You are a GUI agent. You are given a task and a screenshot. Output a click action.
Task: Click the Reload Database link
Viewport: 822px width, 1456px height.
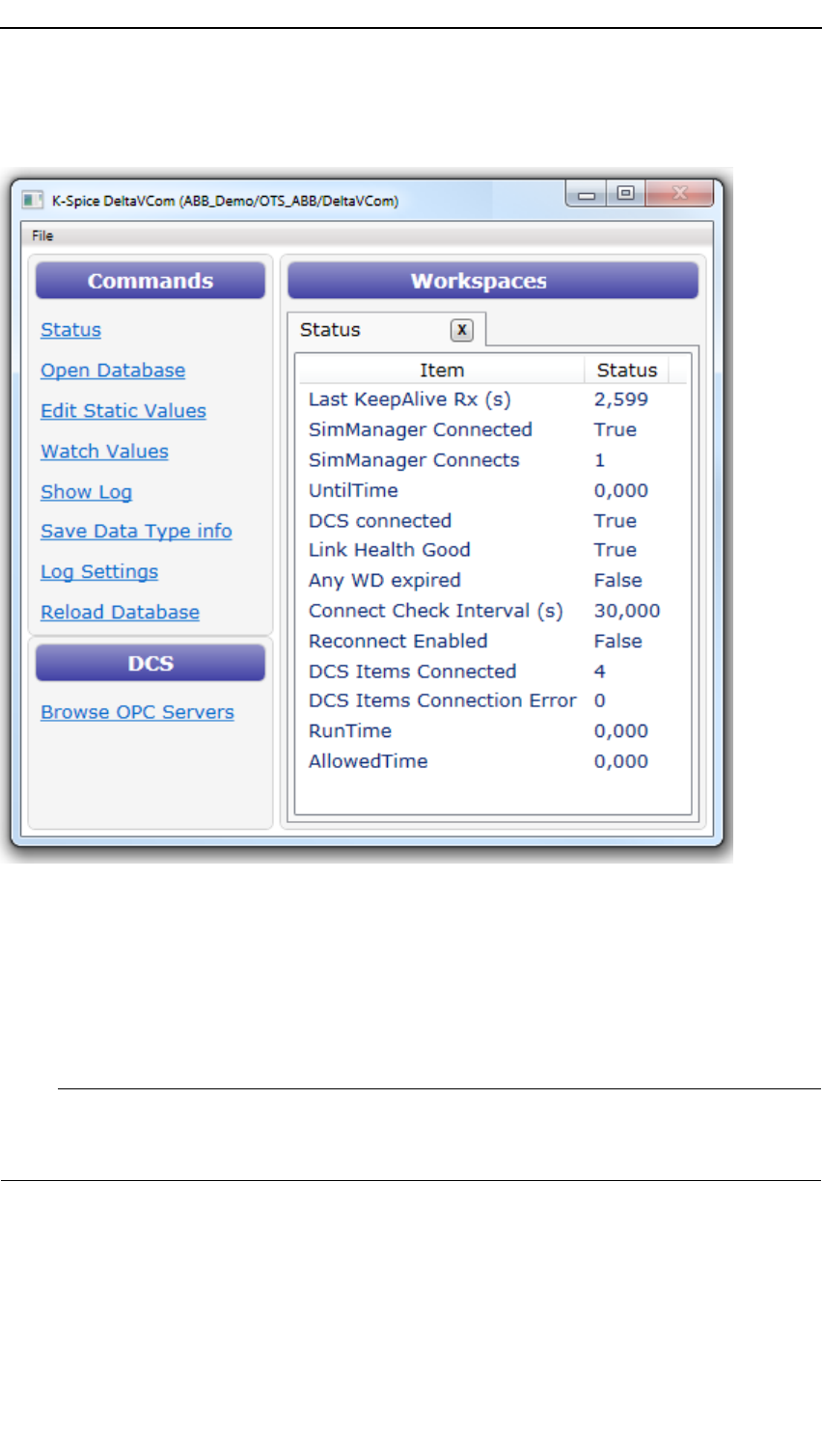pyautogui.click(x=120, y=613)
